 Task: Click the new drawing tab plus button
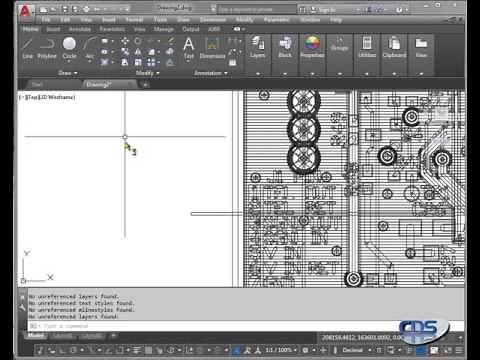tap(145, 85)
